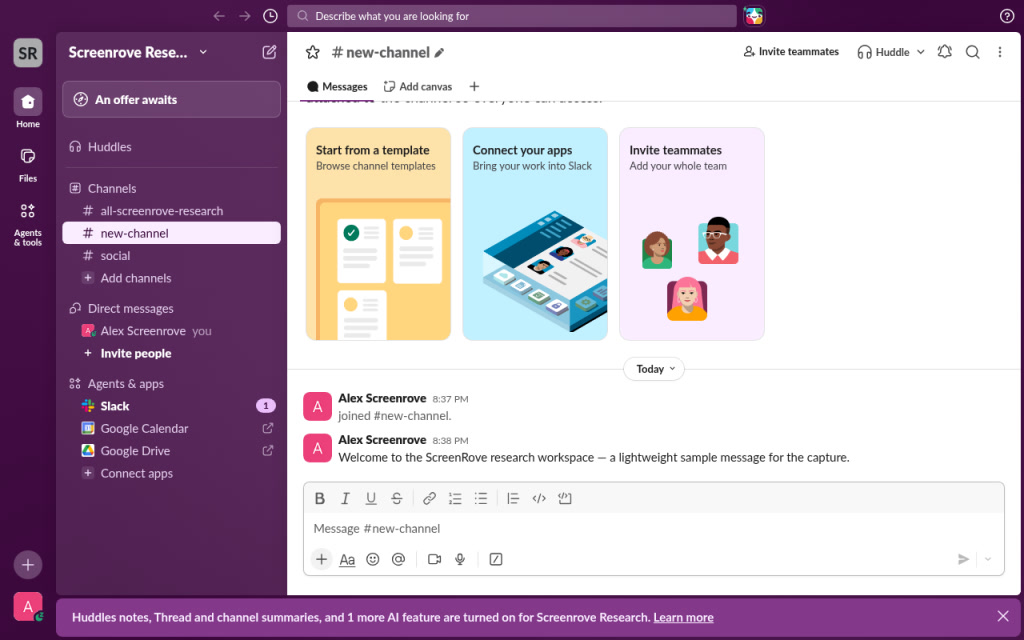Switch to the Messages tab
Image resolution: width=1024 pixels, height=640 pixels.
[x=337, y=86]
